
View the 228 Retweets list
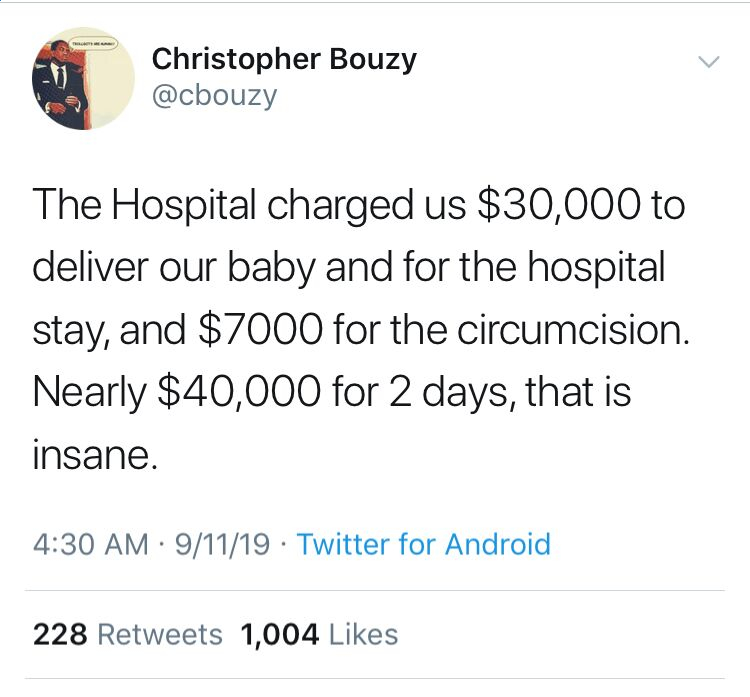coord(127,634)
